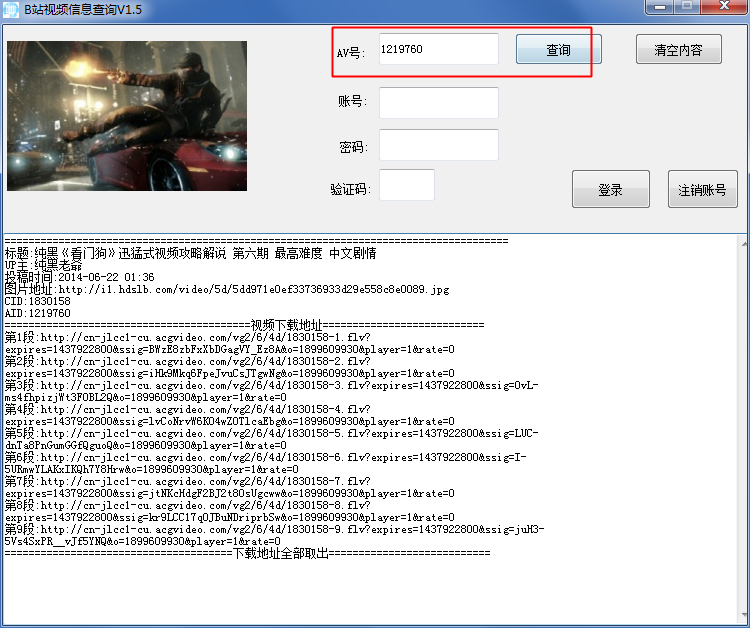Click the 标题 line of video title
This screenshot has height=628, width=750.
point(190,253)
